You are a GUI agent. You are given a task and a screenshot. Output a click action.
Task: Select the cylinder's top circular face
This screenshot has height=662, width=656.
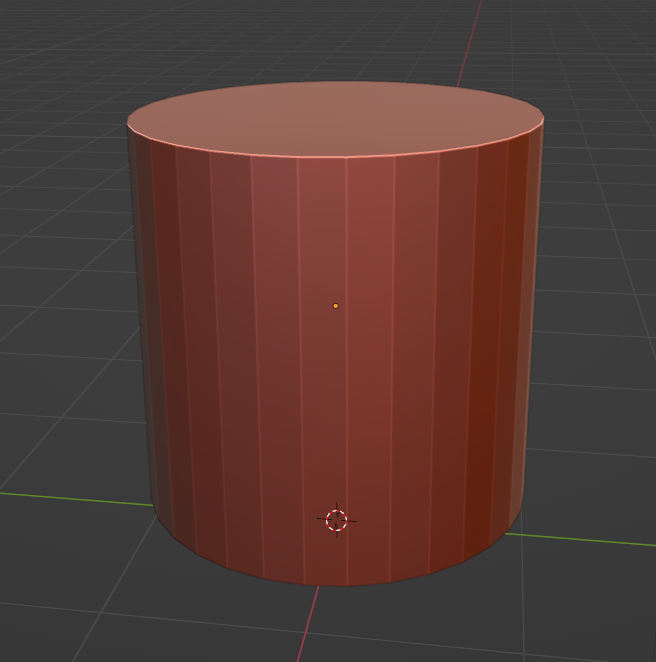[335, 117]
